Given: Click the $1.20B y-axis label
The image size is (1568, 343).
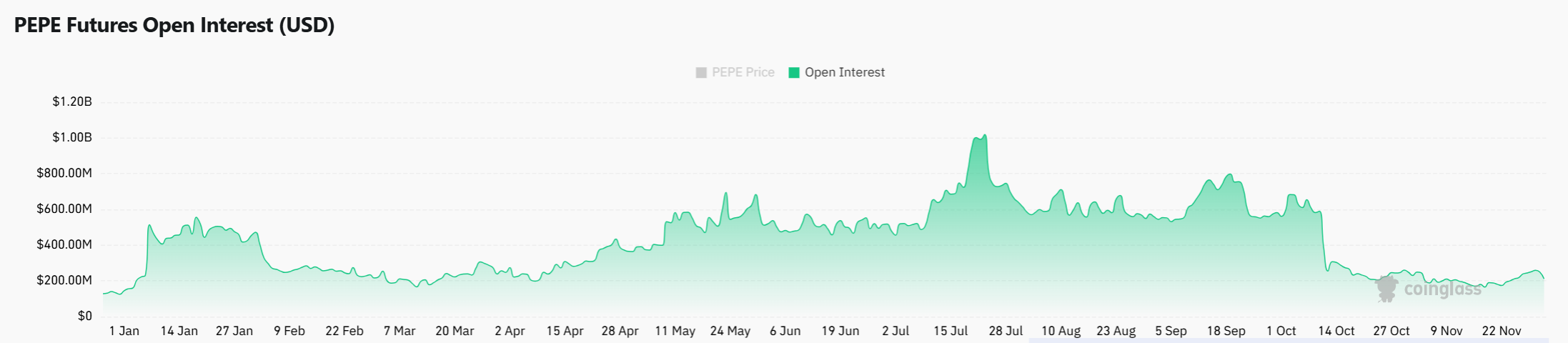Looking at the screenshot, I should 72,101.
